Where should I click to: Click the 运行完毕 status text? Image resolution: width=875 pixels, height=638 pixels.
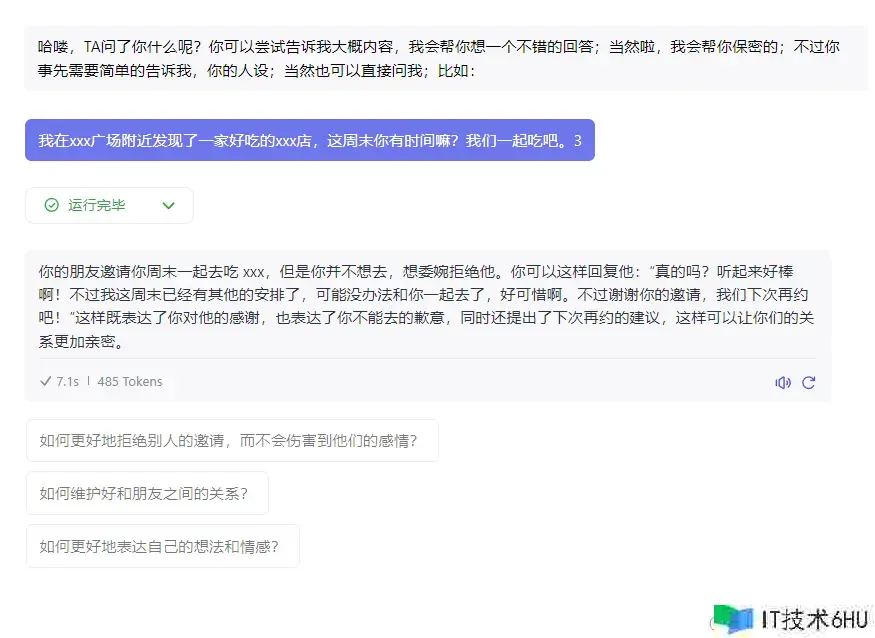[97, 205]
